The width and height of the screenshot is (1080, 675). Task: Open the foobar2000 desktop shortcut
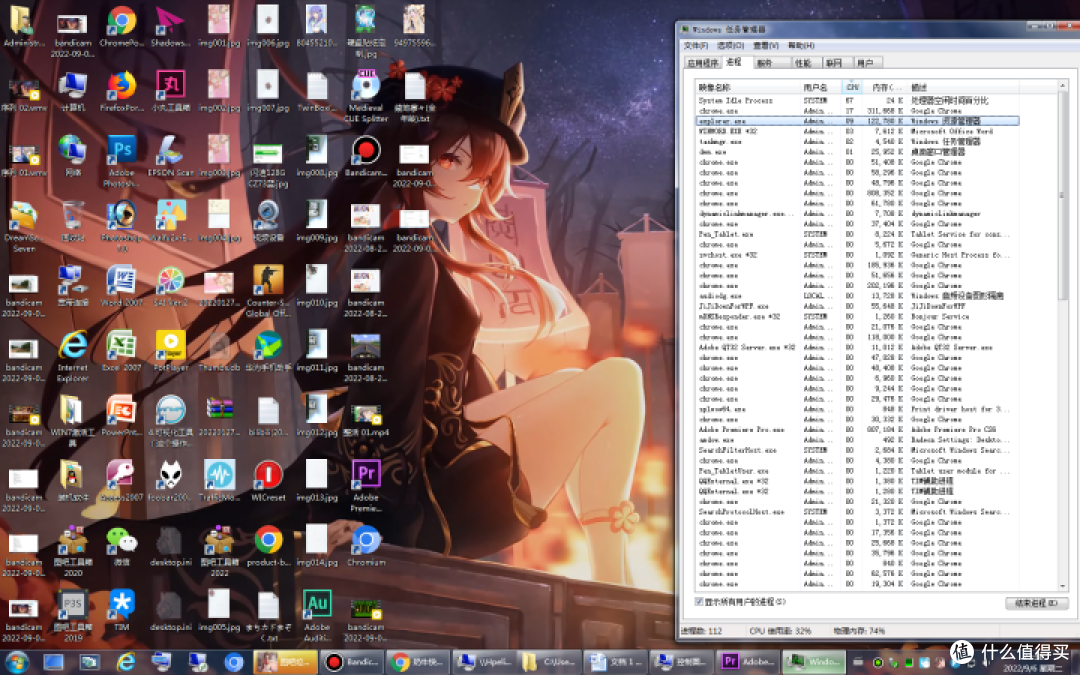(x=170, y=481)
